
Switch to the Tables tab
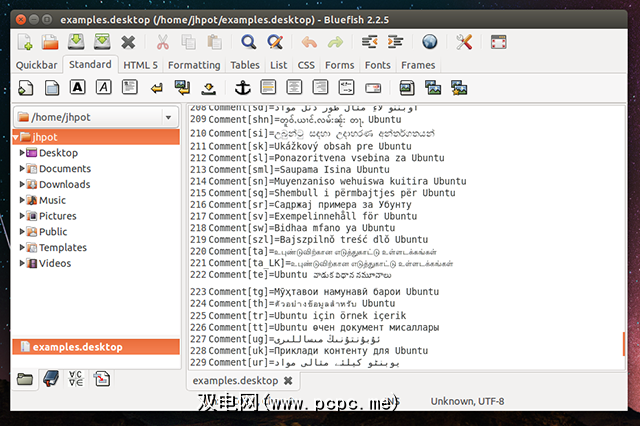(244, 65)
